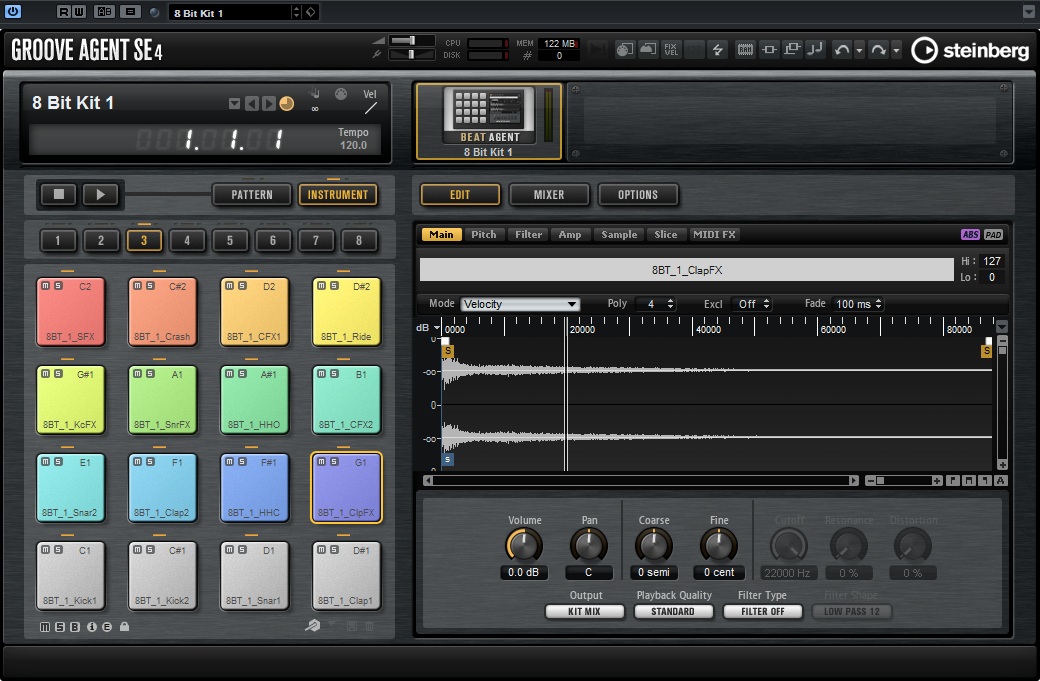Adjust the master volume slider
The image size is (1040, 681).
click(412, 40)
